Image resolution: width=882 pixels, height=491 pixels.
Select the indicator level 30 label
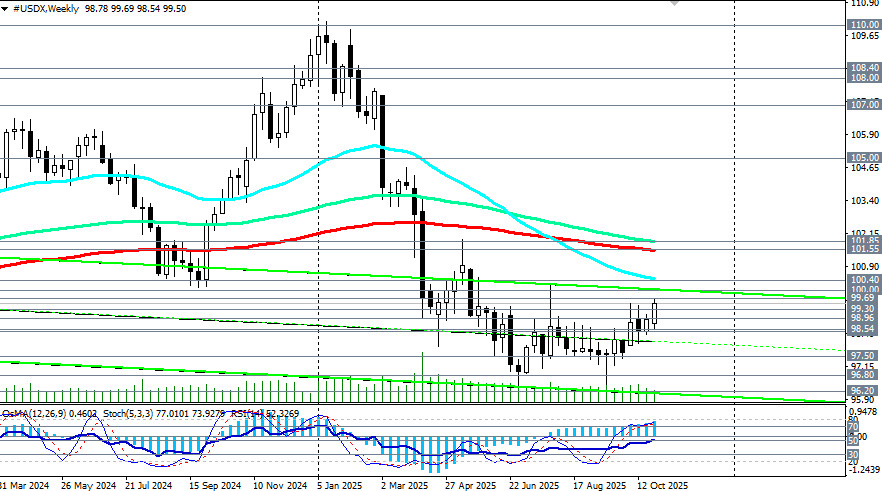point(853,454)
